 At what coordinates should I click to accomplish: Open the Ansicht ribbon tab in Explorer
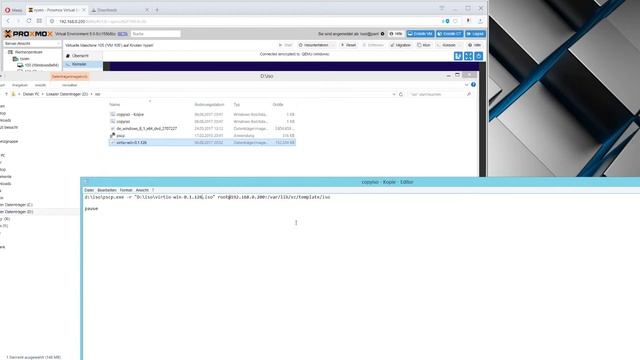point(40,85)
